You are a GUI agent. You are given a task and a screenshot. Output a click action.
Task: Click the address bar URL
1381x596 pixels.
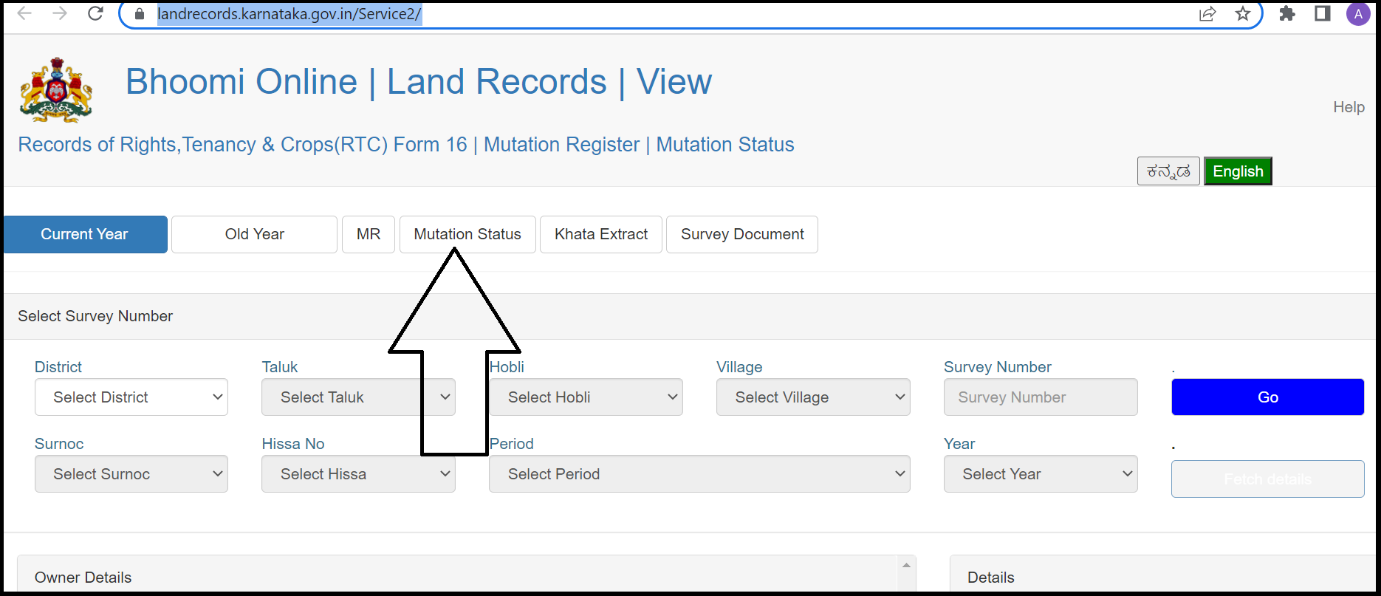[289, 15]
